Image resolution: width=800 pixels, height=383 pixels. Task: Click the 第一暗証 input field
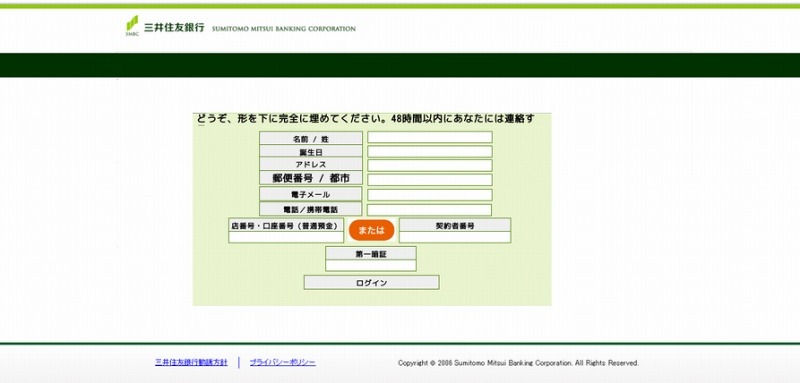[370, 265]
